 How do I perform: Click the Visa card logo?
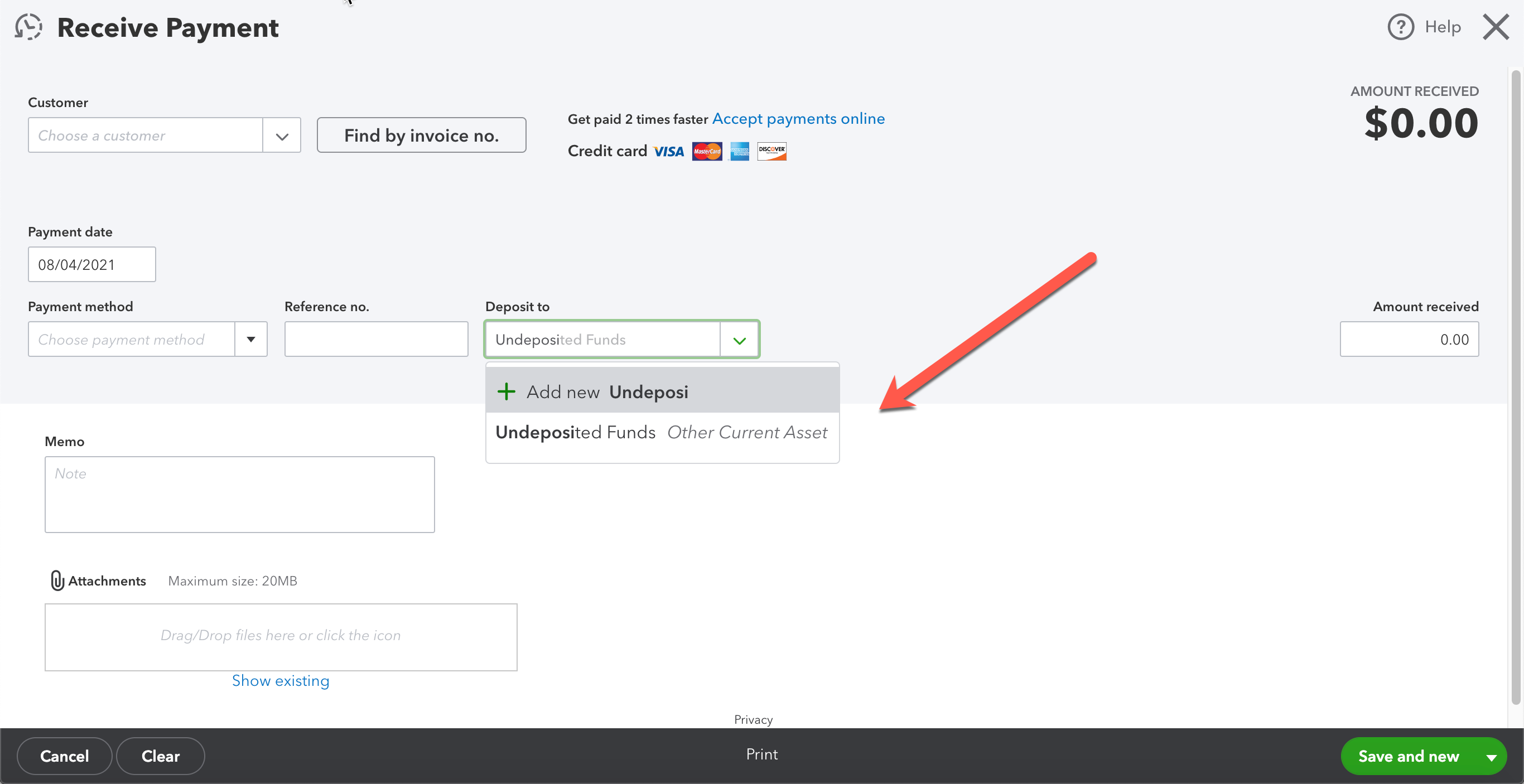tap(668, 151)
